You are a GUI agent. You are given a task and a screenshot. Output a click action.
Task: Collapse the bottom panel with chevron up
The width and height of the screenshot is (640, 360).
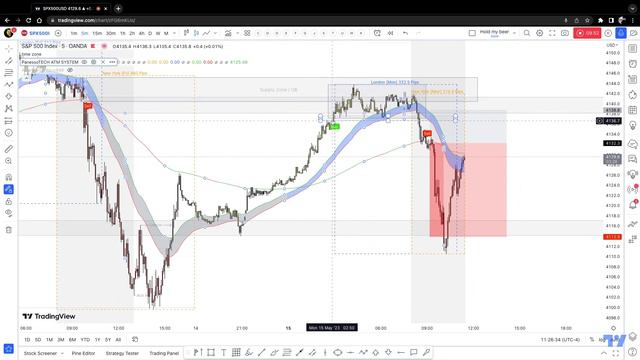[604, 353]
